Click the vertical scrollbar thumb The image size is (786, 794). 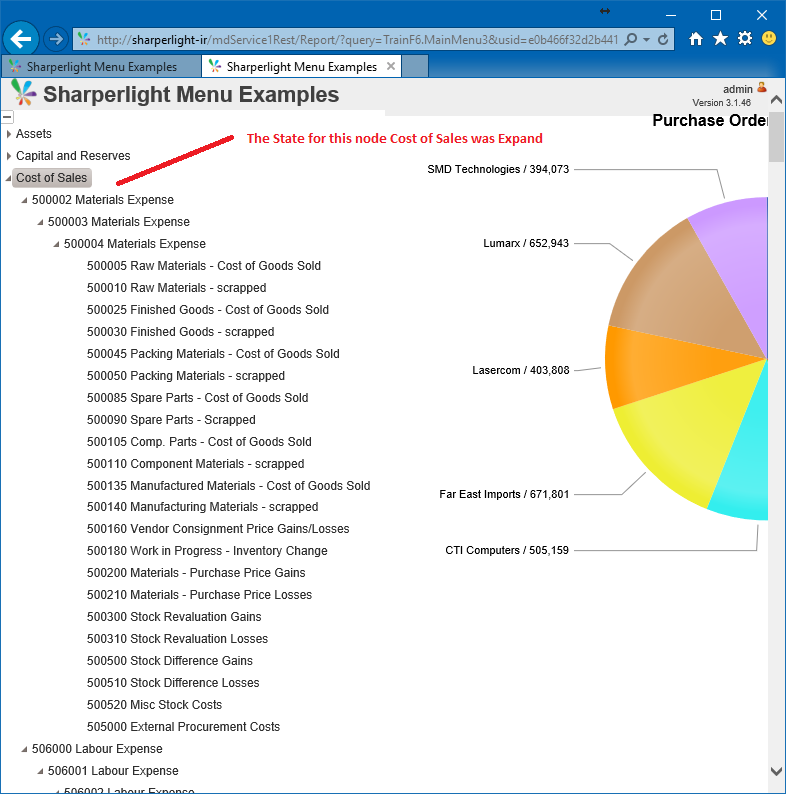pos(776,137)
